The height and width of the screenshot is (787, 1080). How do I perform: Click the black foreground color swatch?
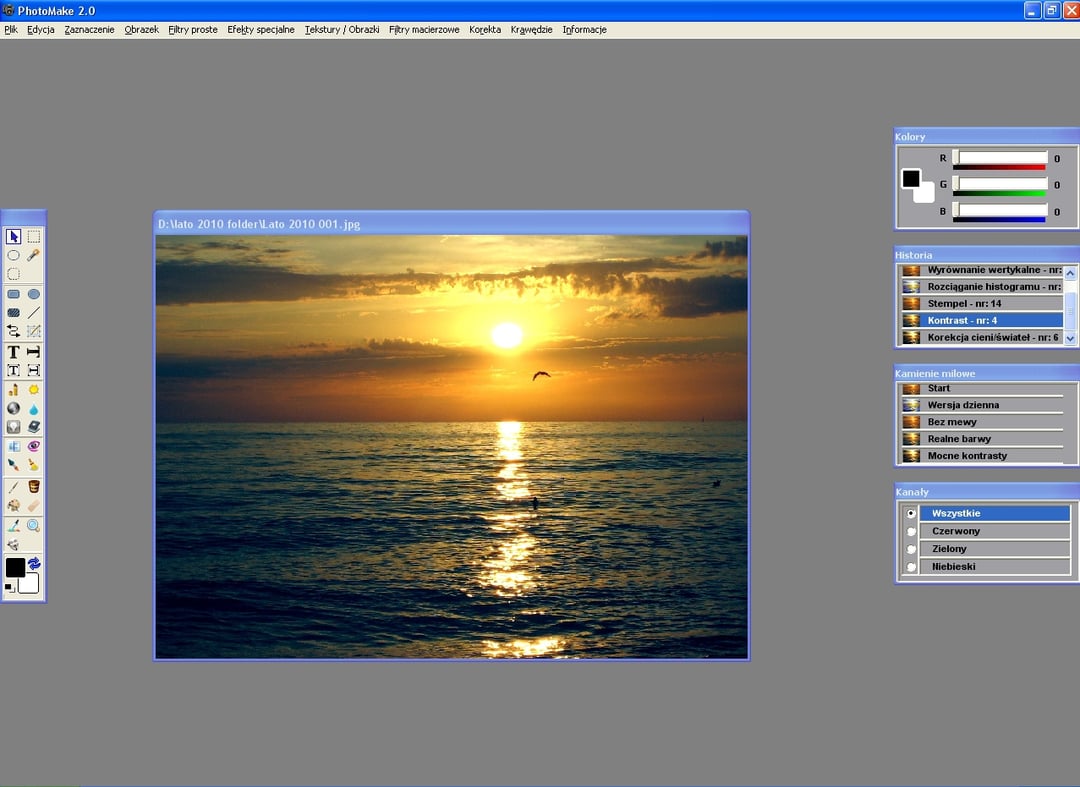click(15, 568)
